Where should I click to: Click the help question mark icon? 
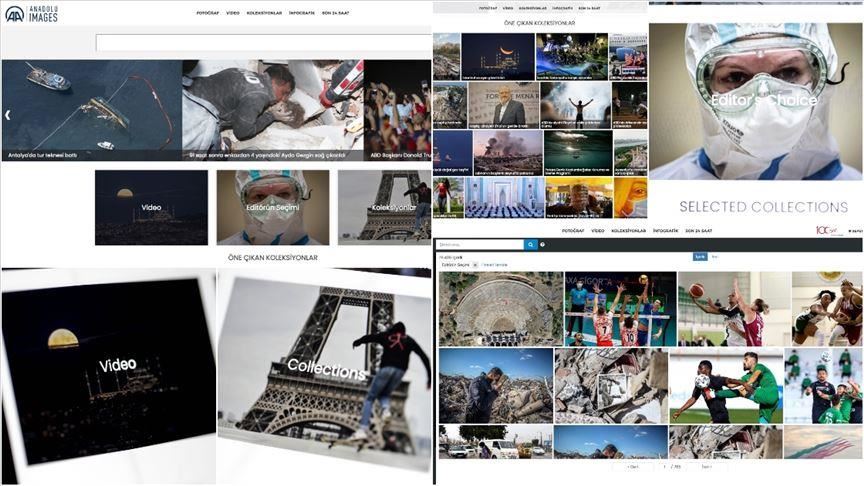[x=543, y=244]
